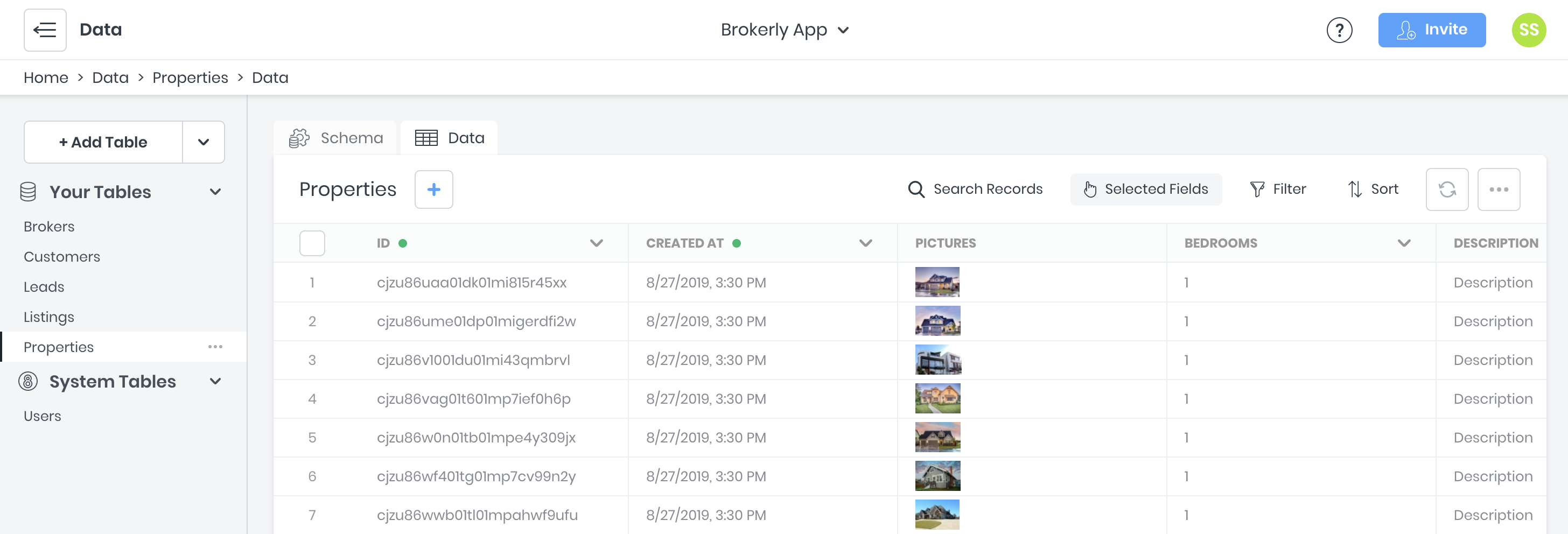Collapse the Your Tables section

pos(215,192)
